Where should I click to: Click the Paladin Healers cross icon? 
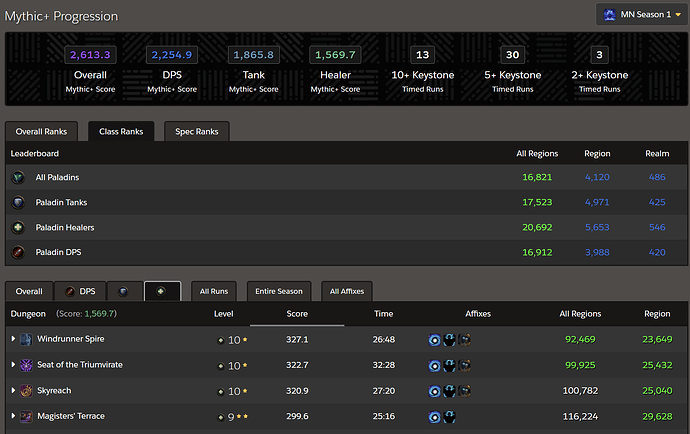coord(18,227)
